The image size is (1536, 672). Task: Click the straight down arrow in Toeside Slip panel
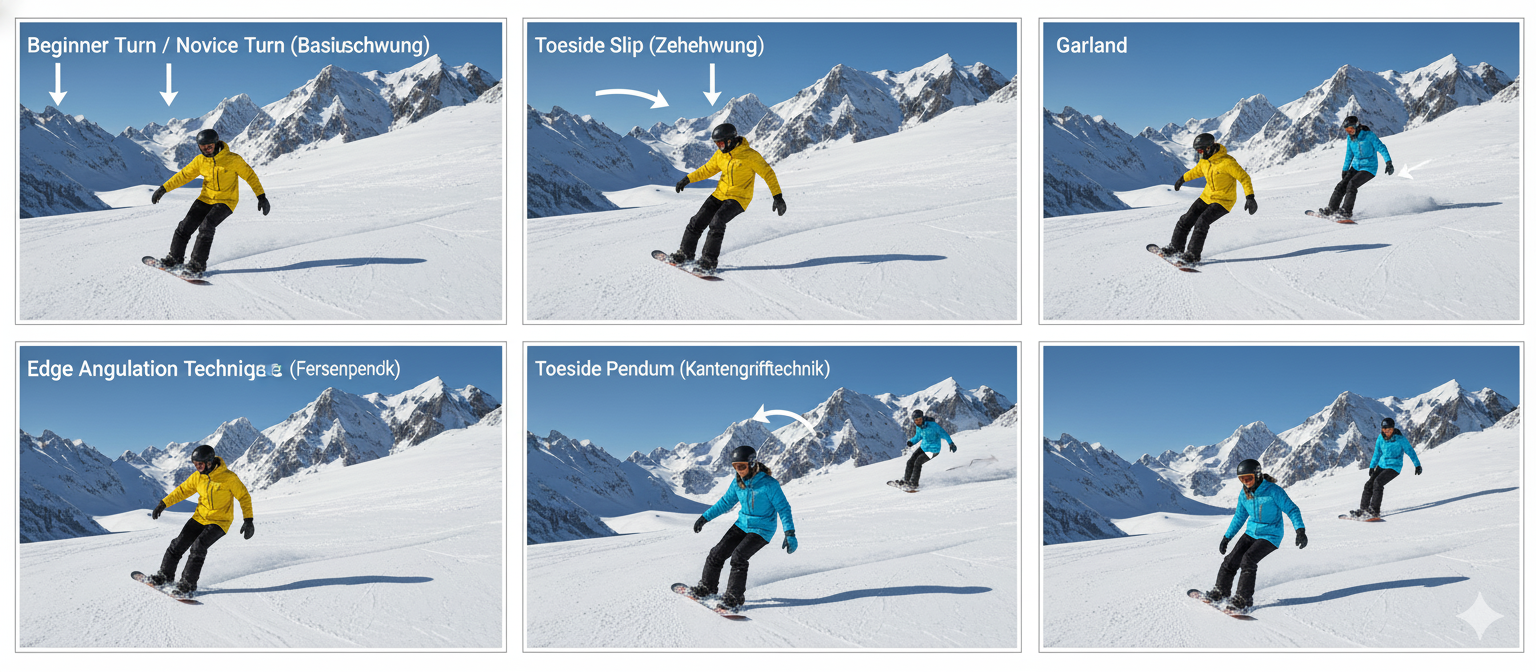pos(711,84)
